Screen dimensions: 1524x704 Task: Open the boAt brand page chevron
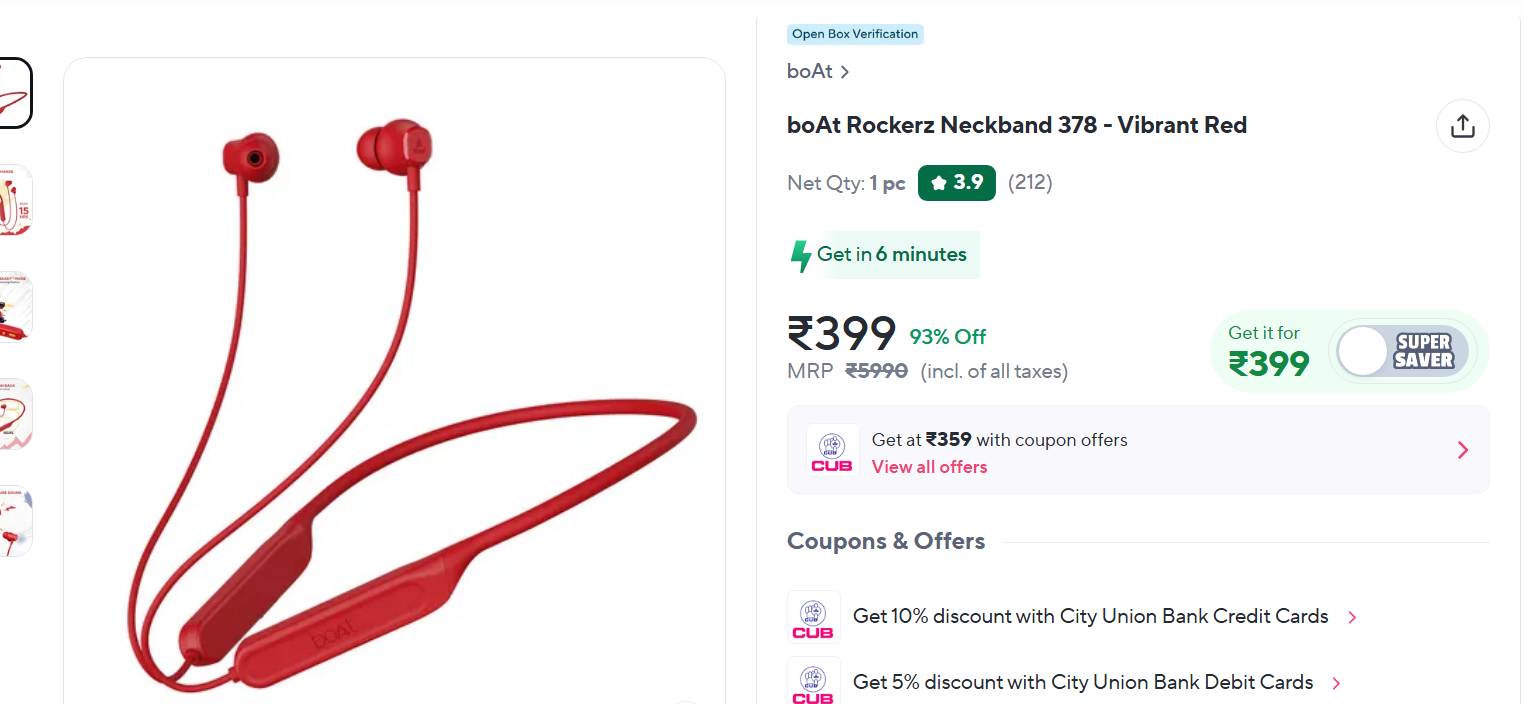[845, 72]
